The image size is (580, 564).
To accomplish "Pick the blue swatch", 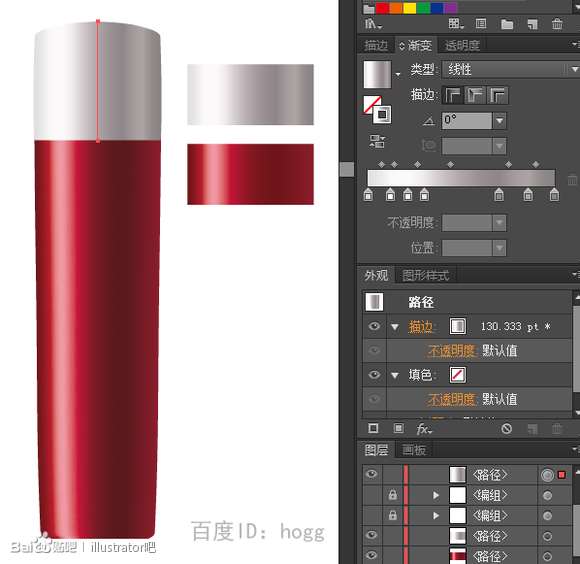I will pyautogui.click(x=437, y=8).
